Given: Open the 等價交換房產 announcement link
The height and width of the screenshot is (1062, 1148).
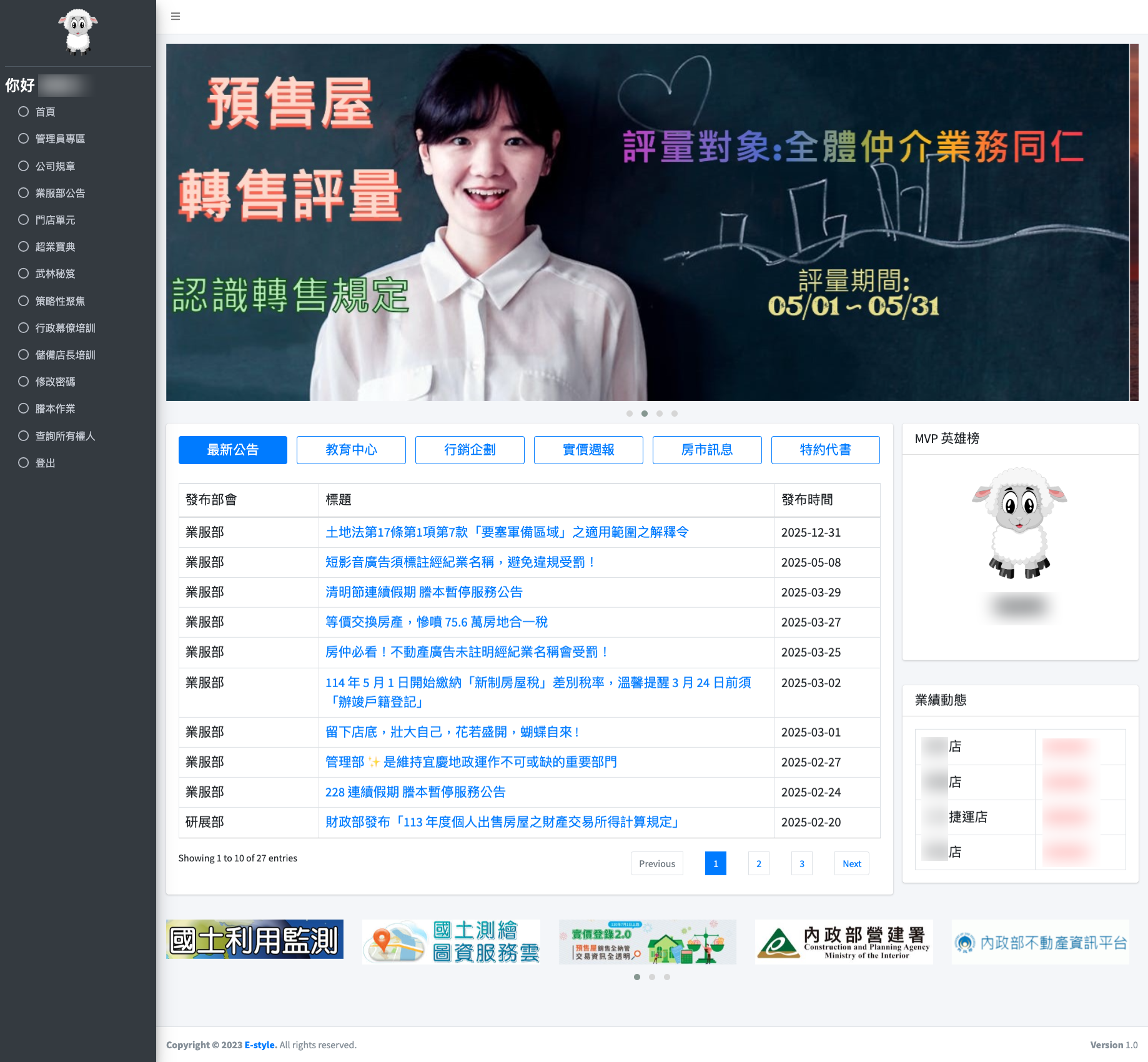Looking at the screenshot, I should [436, 622].
